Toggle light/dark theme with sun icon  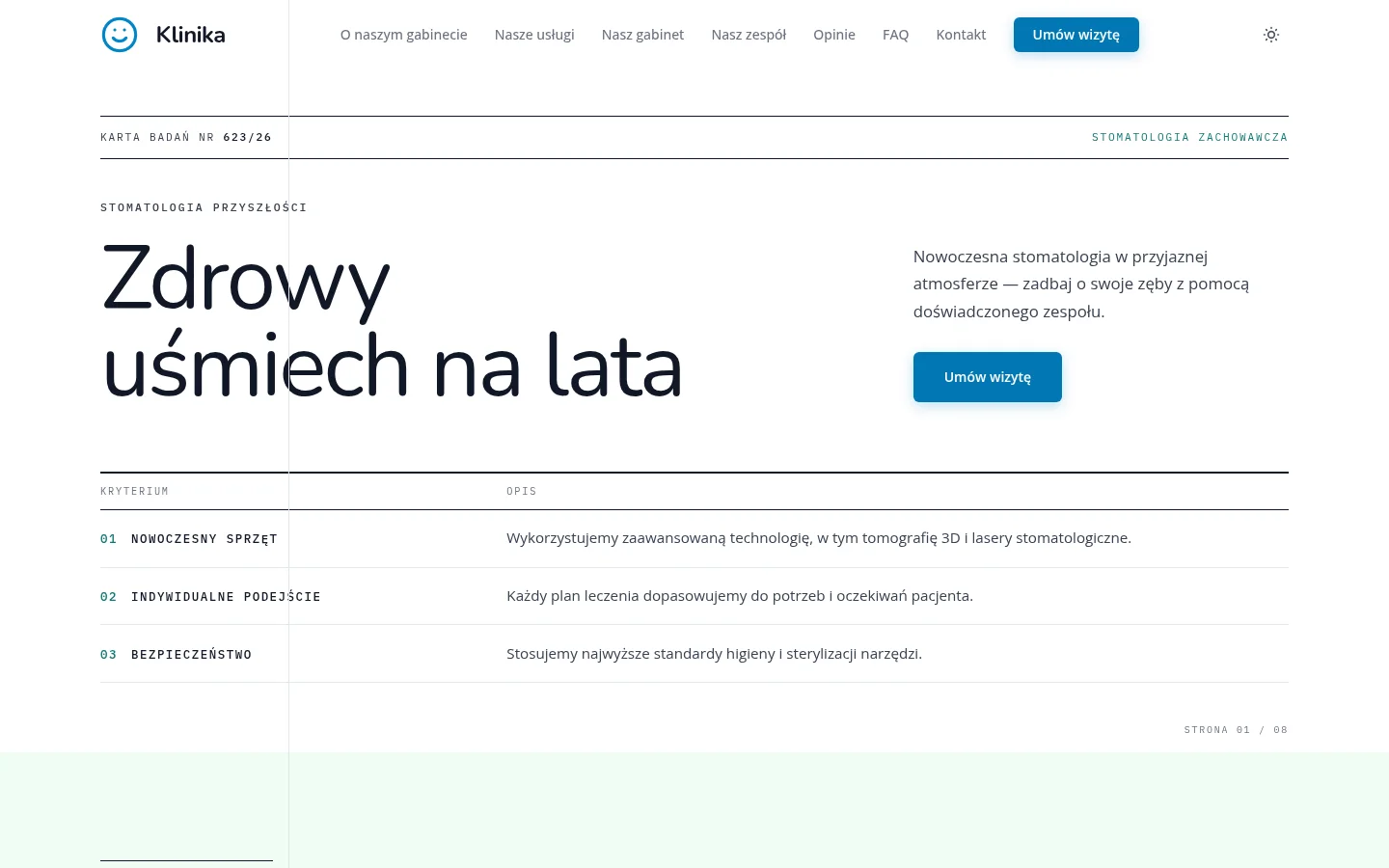point(1271,35)
